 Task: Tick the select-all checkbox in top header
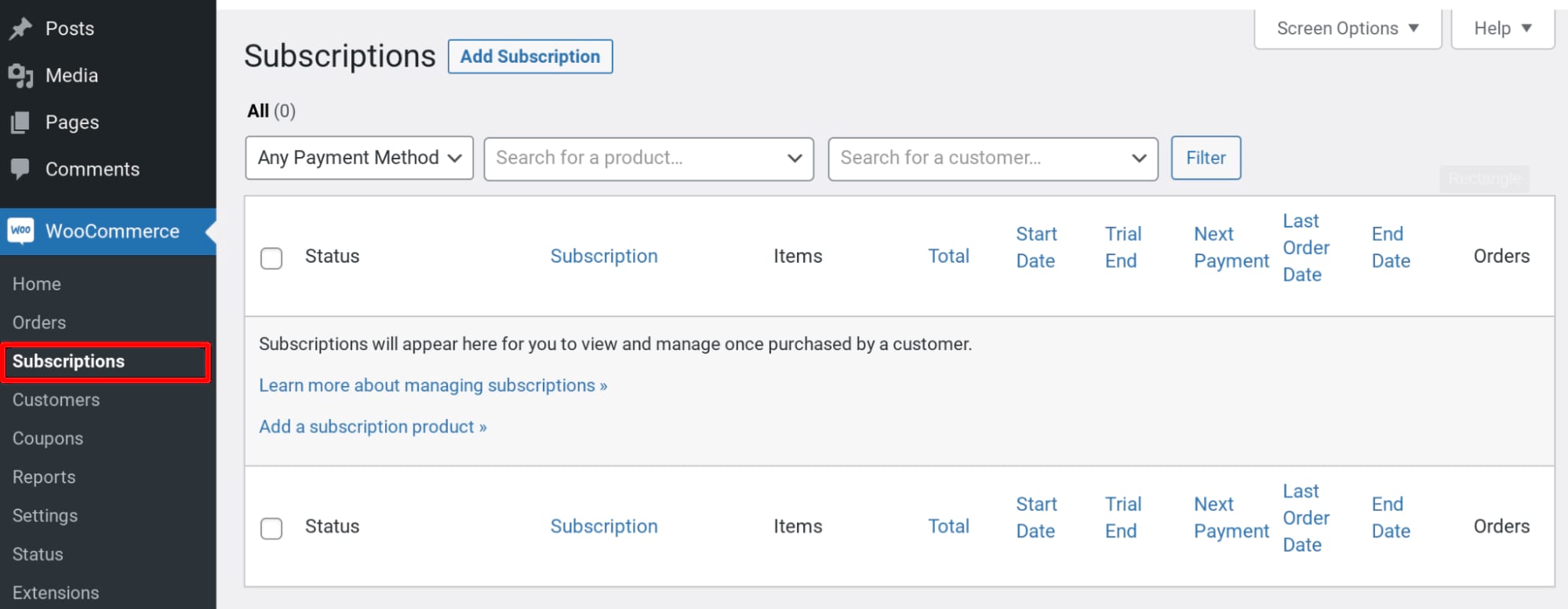coord(271,258)
